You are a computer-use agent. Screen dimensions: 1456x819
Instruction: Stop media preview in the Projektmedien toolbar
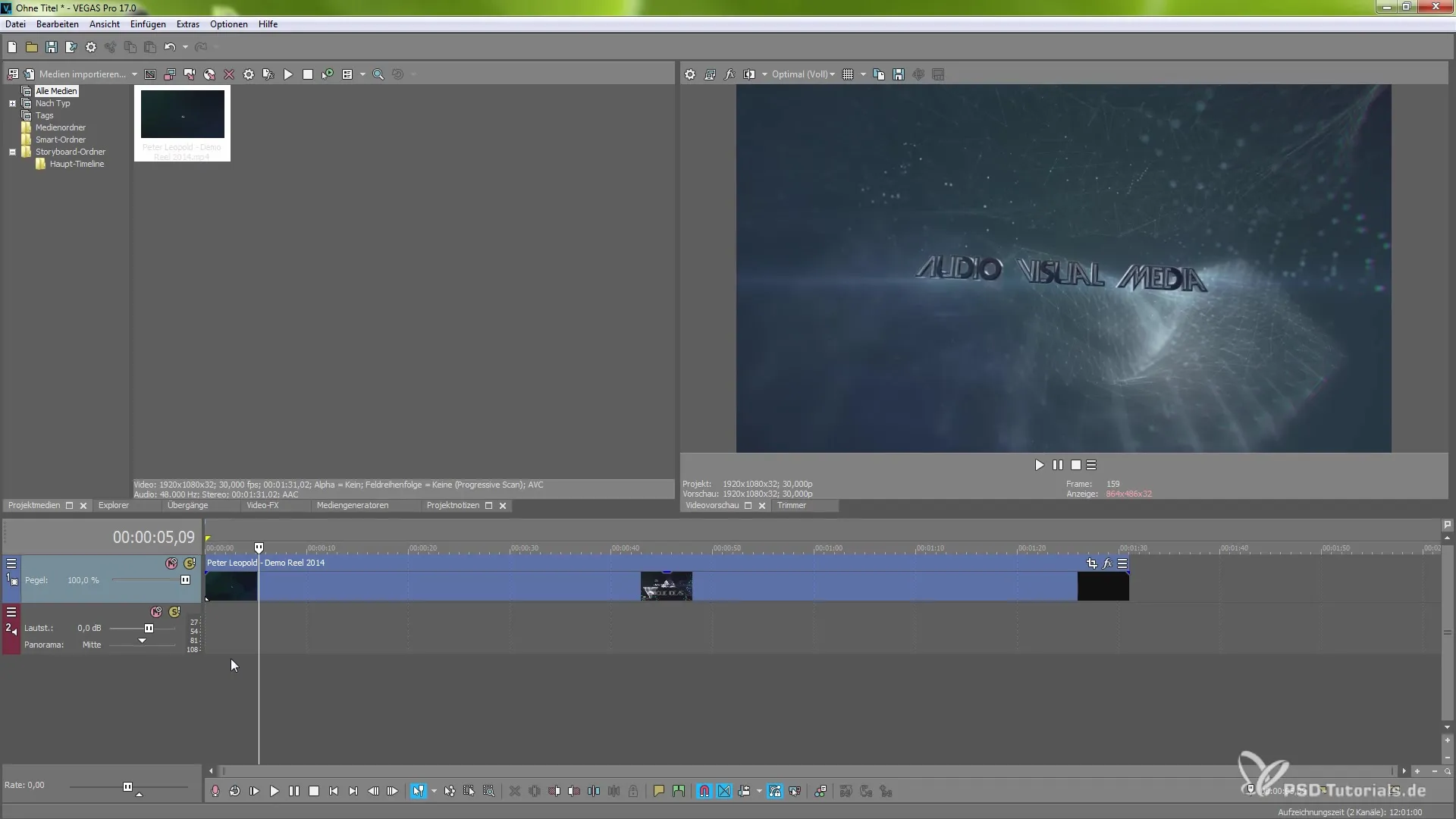pyautogui.click(x=308, y=74)
